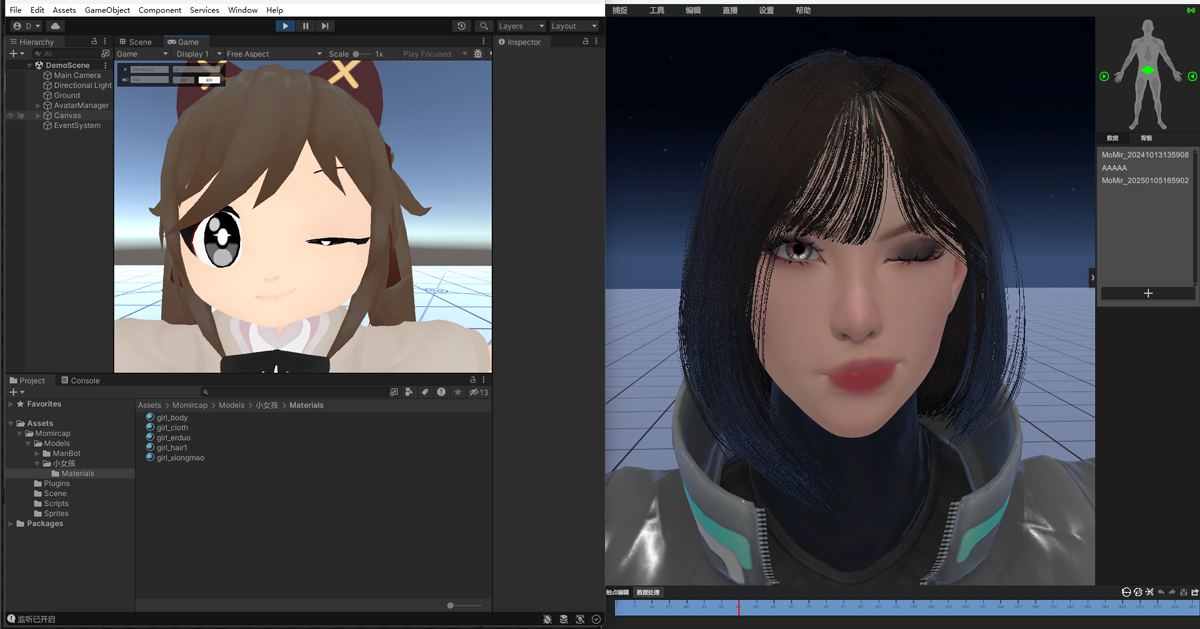Open the Layers dropdown
Viewport: 1200px width, 629px height.
521,26
